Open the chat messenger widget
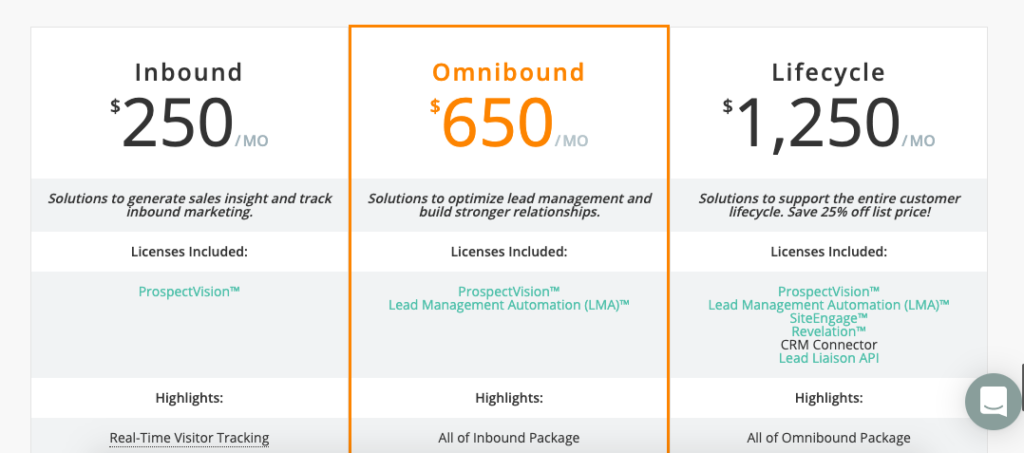The image size is (1024, 453). [993, 401]
